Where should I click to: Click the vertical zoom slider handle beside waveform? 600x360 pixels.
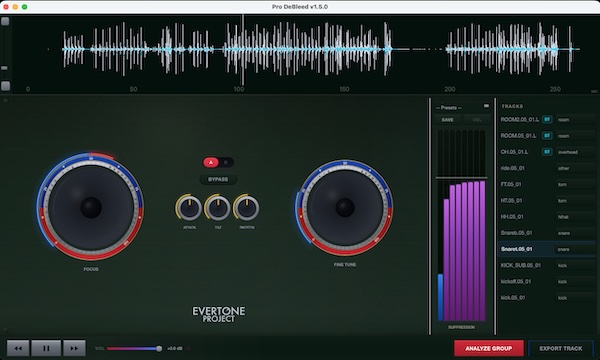(x=4, y=68)
